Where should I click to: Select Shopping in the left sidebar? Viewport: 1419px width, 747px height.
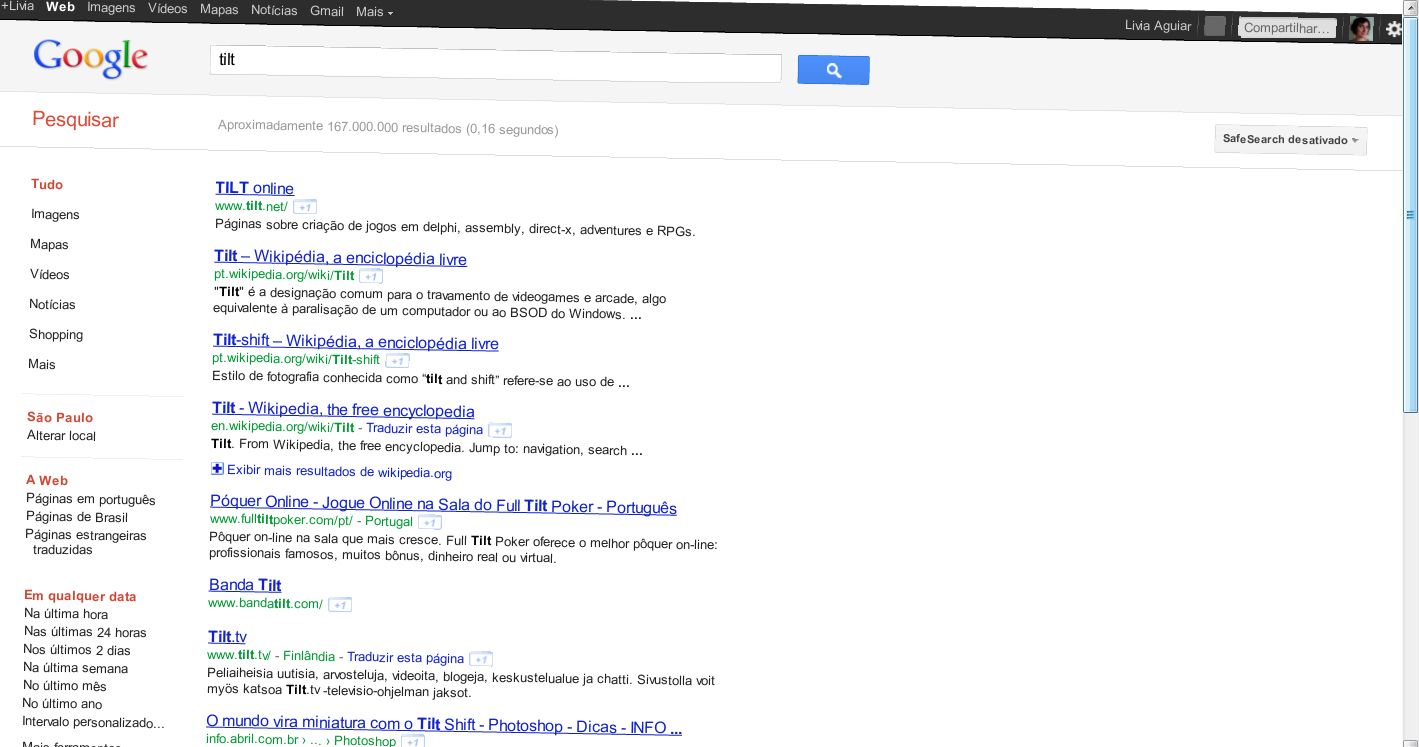pos(56,335)
